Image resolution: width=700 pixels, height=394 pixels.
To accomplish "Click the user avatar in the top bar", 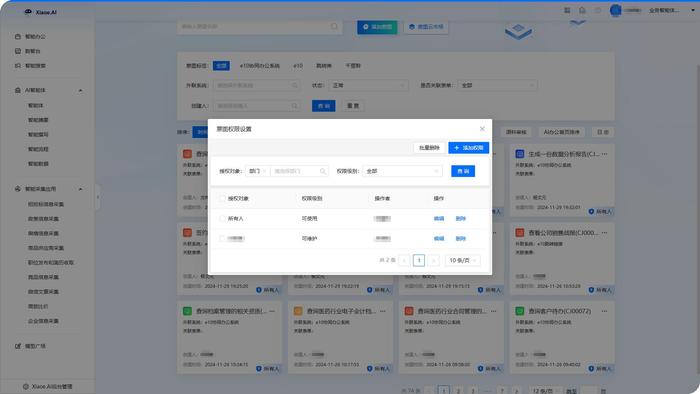I will coord(616,10).
